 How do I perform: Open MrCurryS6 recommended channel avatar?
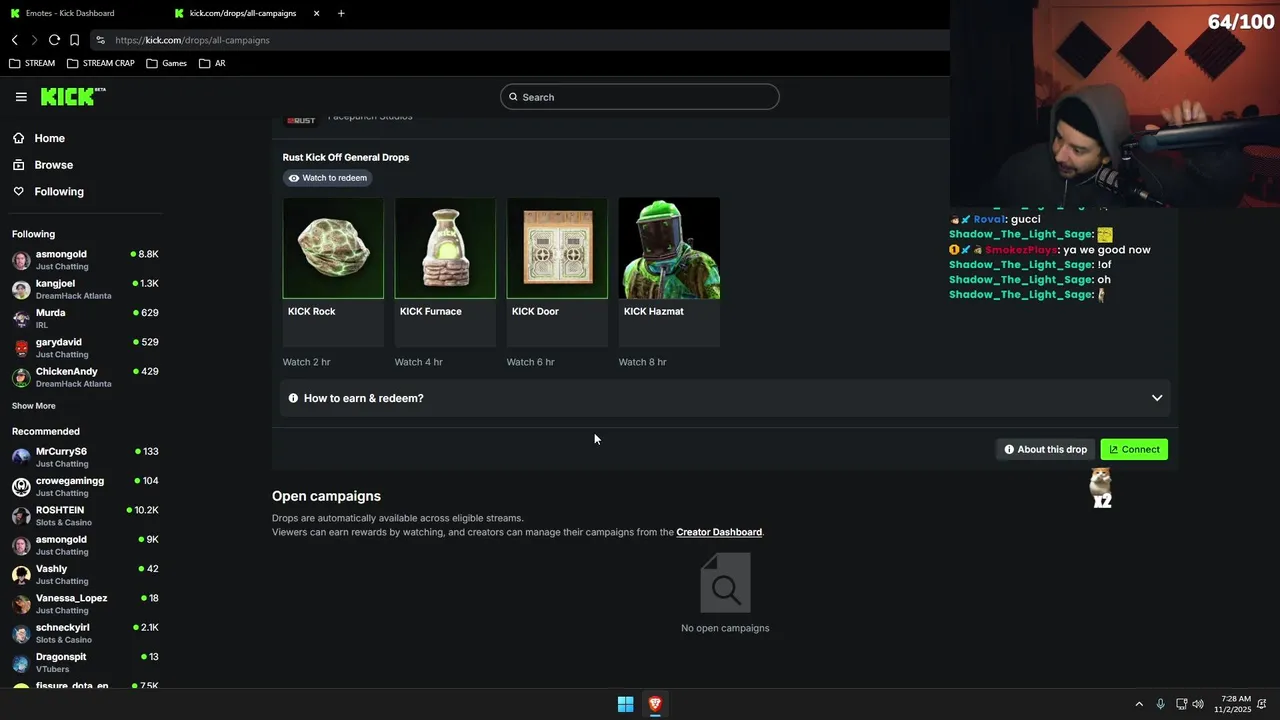[x=21, y=457]
